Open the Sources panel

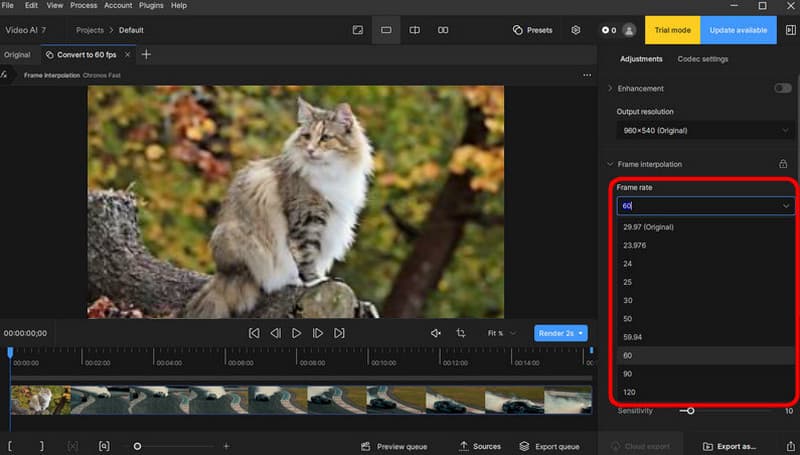point(480,446)
